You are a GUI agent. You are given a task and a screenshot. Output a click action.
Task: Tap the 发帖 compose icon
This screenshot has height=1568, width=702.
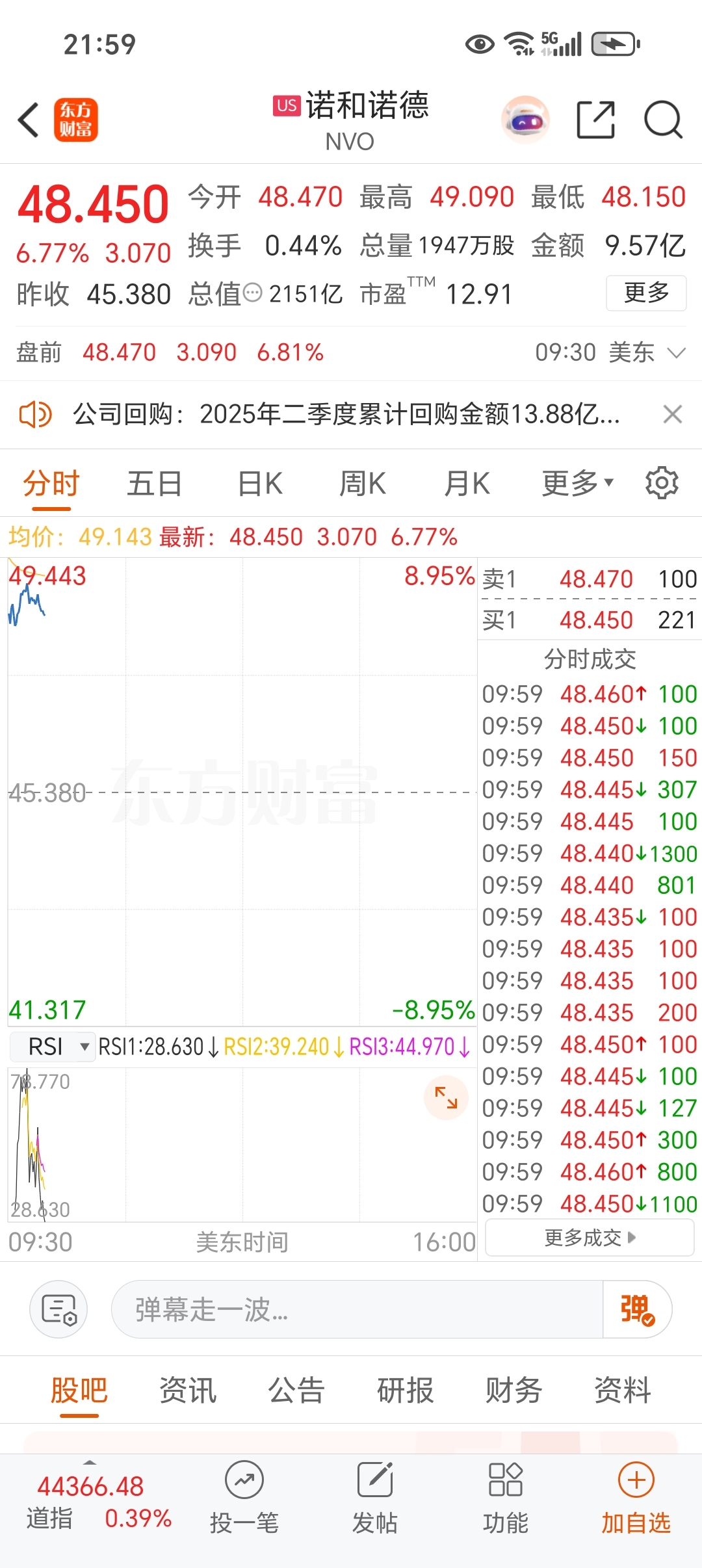pyautogui.click(x=375, y=1481)
